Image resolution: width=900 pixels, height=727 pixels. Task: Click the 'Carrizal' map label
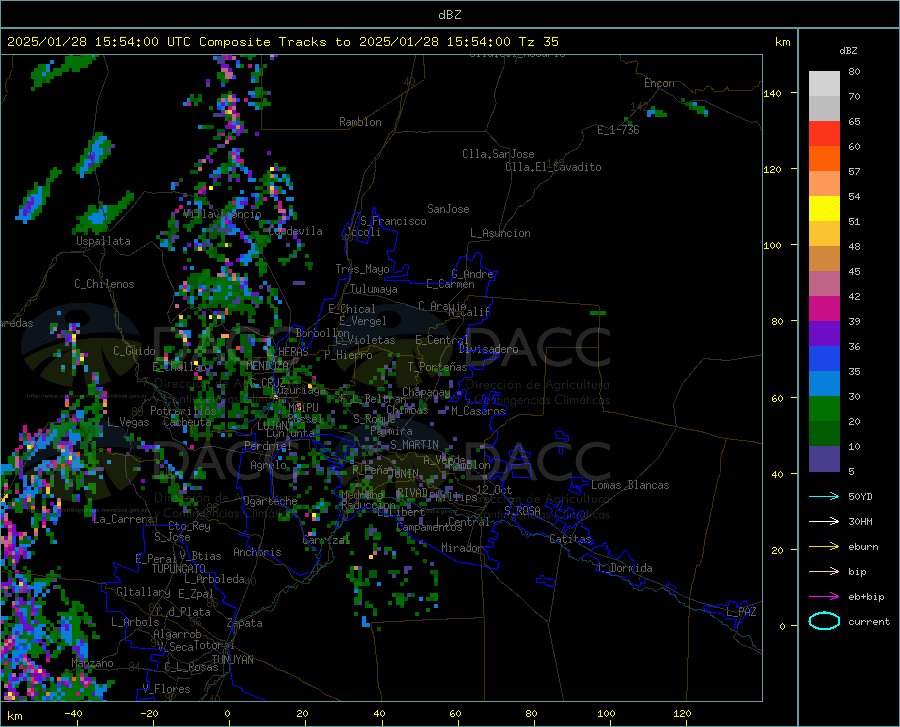click(326, 540)
